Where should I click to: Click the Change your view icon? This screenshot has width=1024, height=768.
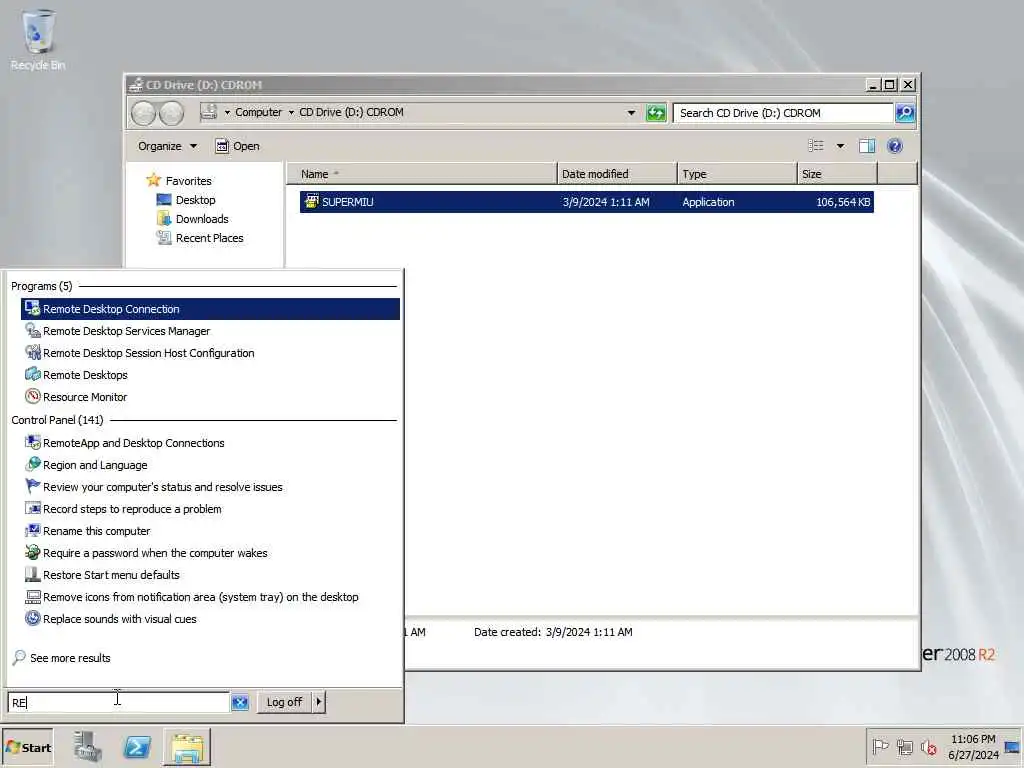point(816,146)
